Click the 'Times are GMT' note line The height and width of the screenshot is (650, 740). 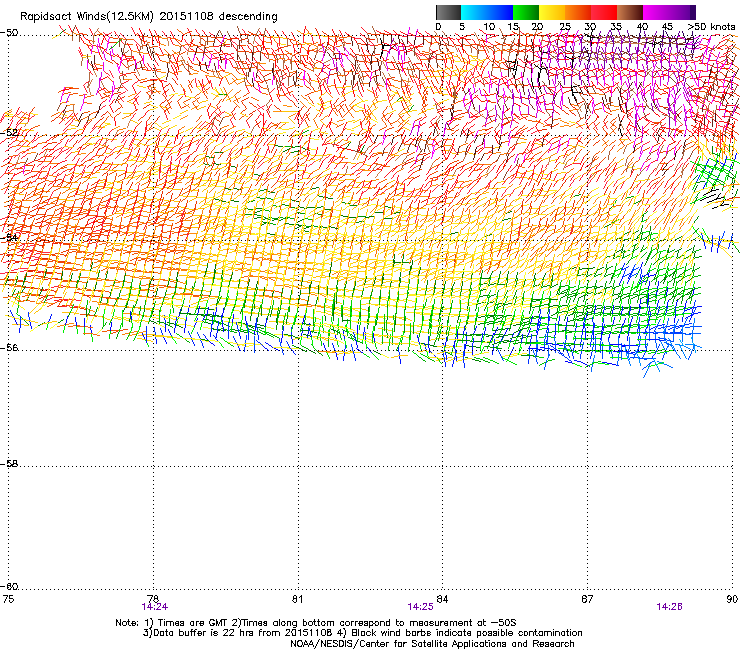pyautogui.click(x=316, y=623)
